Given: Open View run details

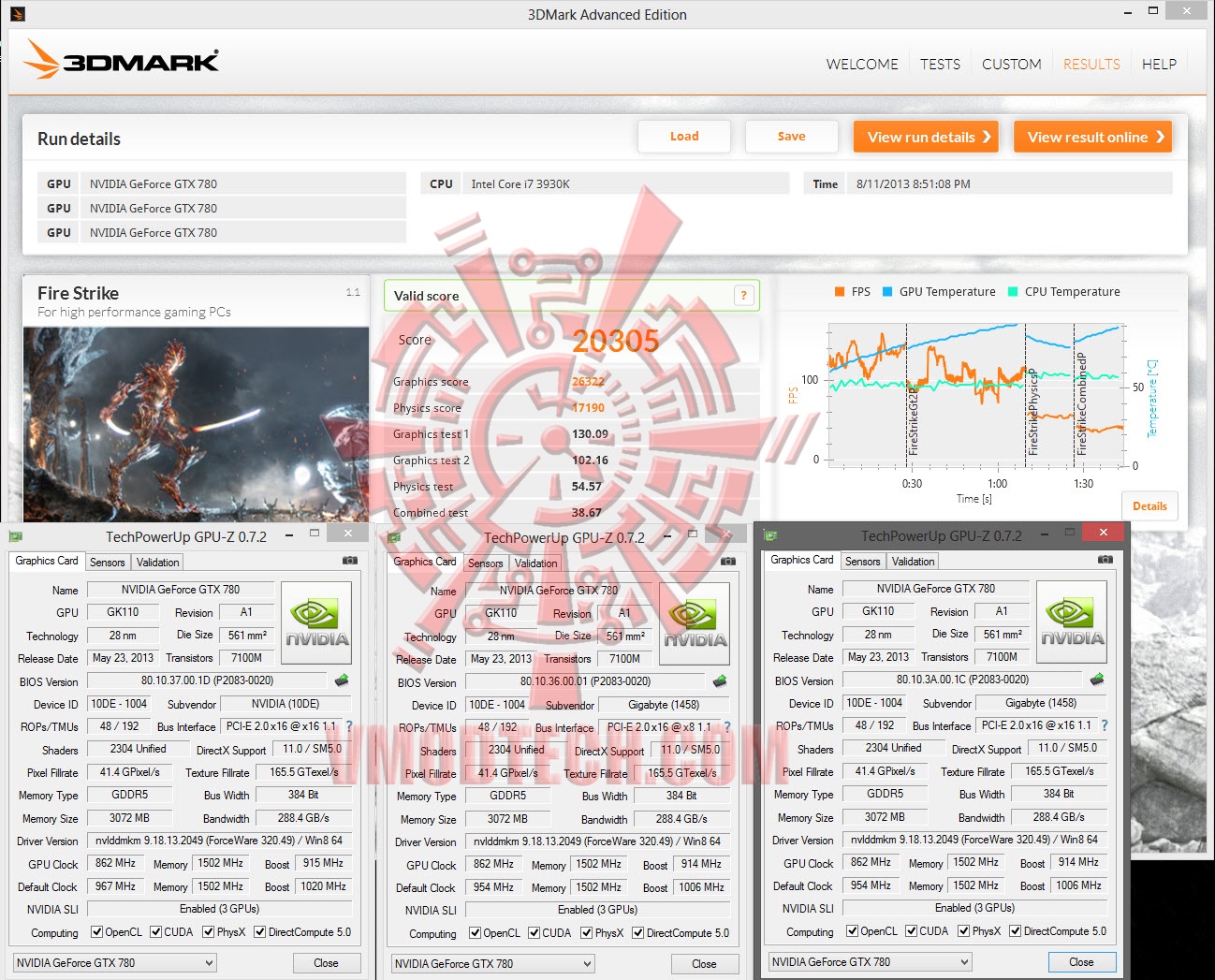Looking at the screenshot, I should click(x=926, y=137).
